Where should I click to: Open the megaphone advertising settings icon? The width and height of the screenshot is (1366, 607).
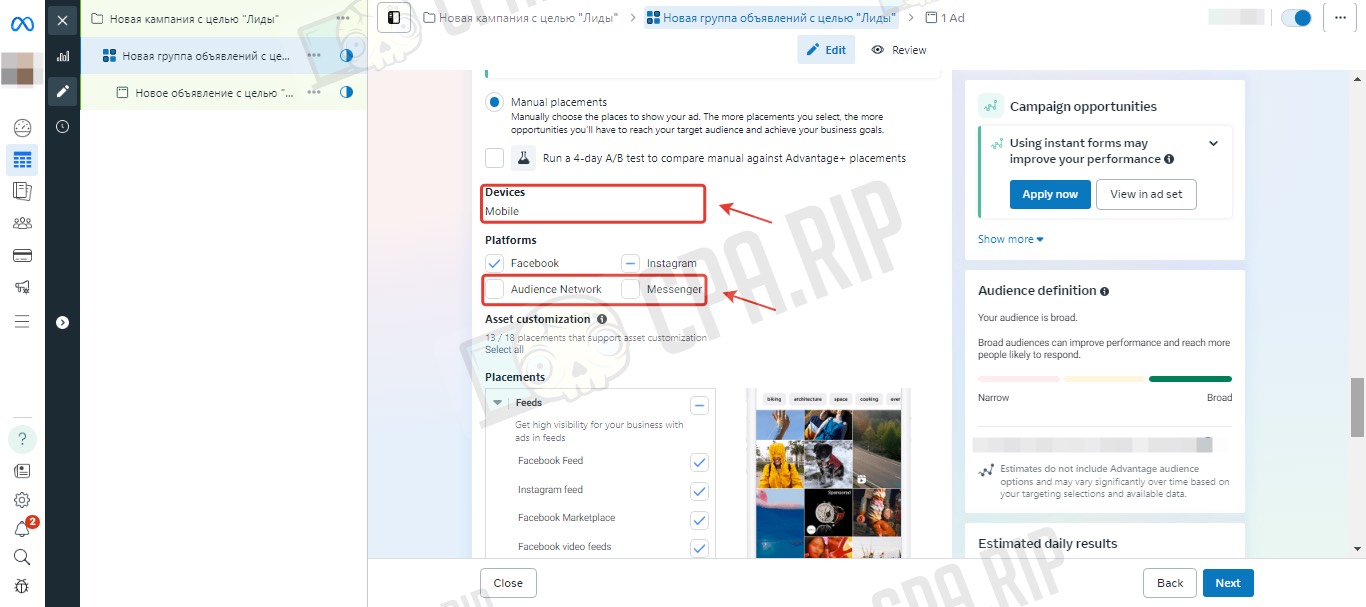coord(22,287)
